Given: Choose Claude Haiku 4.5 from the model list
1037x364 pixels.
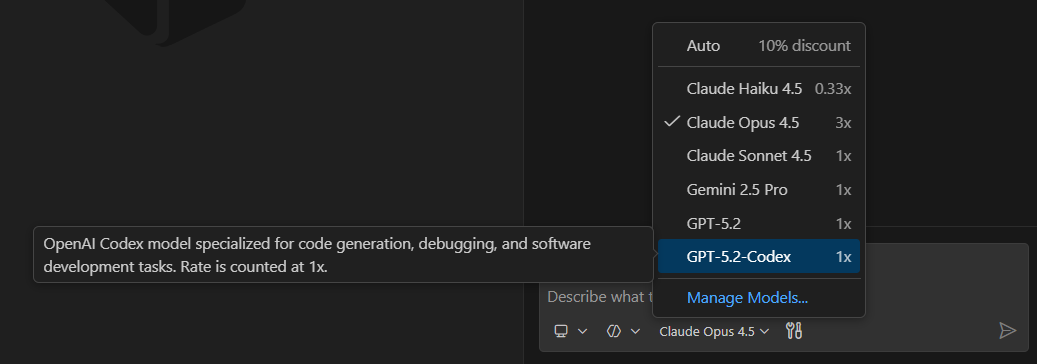Looking at the screenshot, I should tap(759, 89).
